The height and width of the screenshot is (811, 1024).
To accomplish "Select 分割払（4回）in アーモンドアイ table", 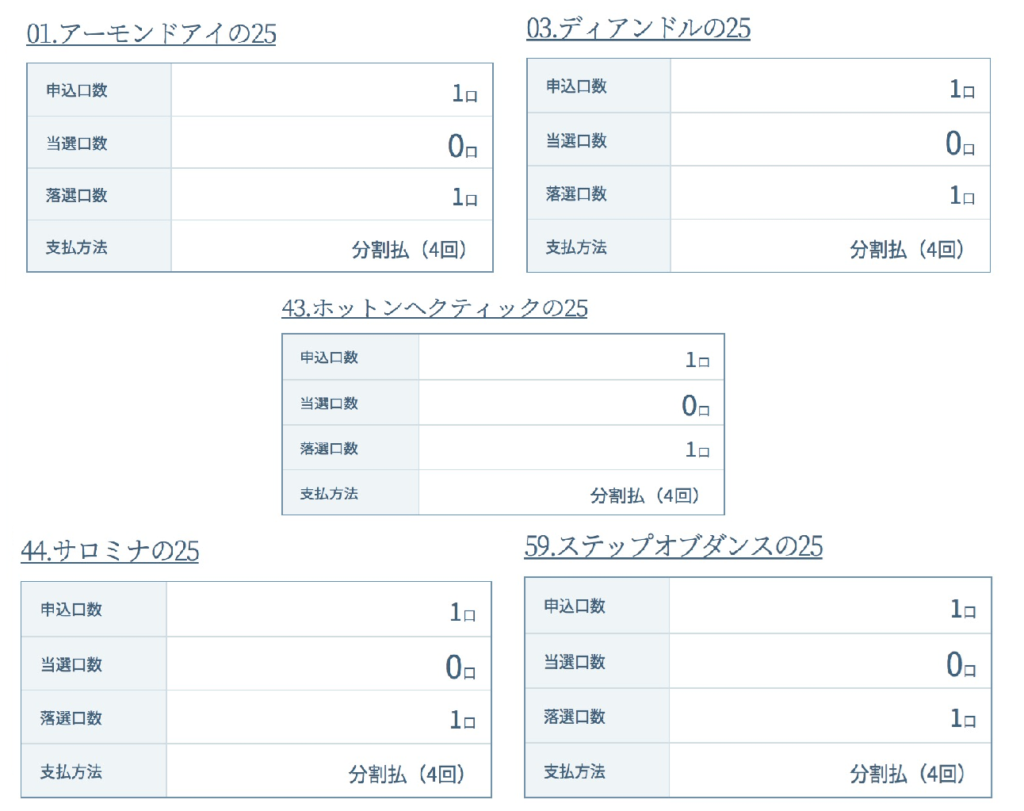I will pos(409,249).
